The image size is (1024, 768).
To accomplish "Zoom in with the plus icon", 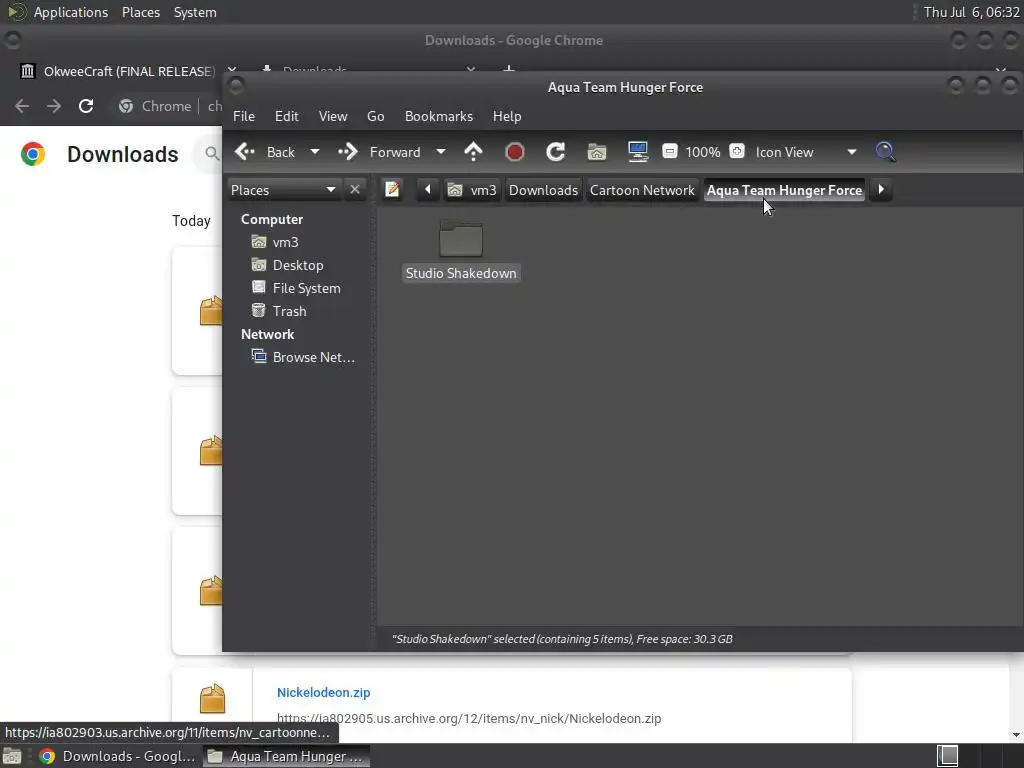I will coord(737,152).
